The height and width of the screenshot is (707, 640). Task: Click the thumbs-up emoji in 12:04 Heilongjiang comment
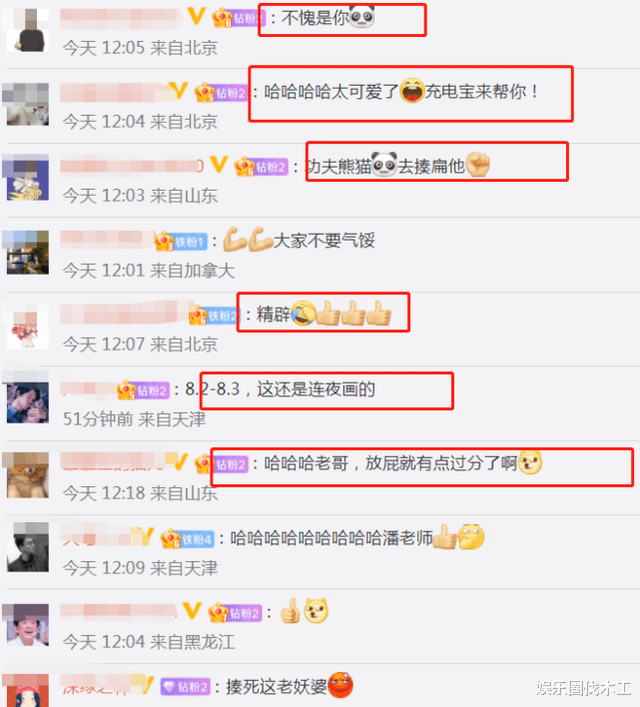click(291, 611)
